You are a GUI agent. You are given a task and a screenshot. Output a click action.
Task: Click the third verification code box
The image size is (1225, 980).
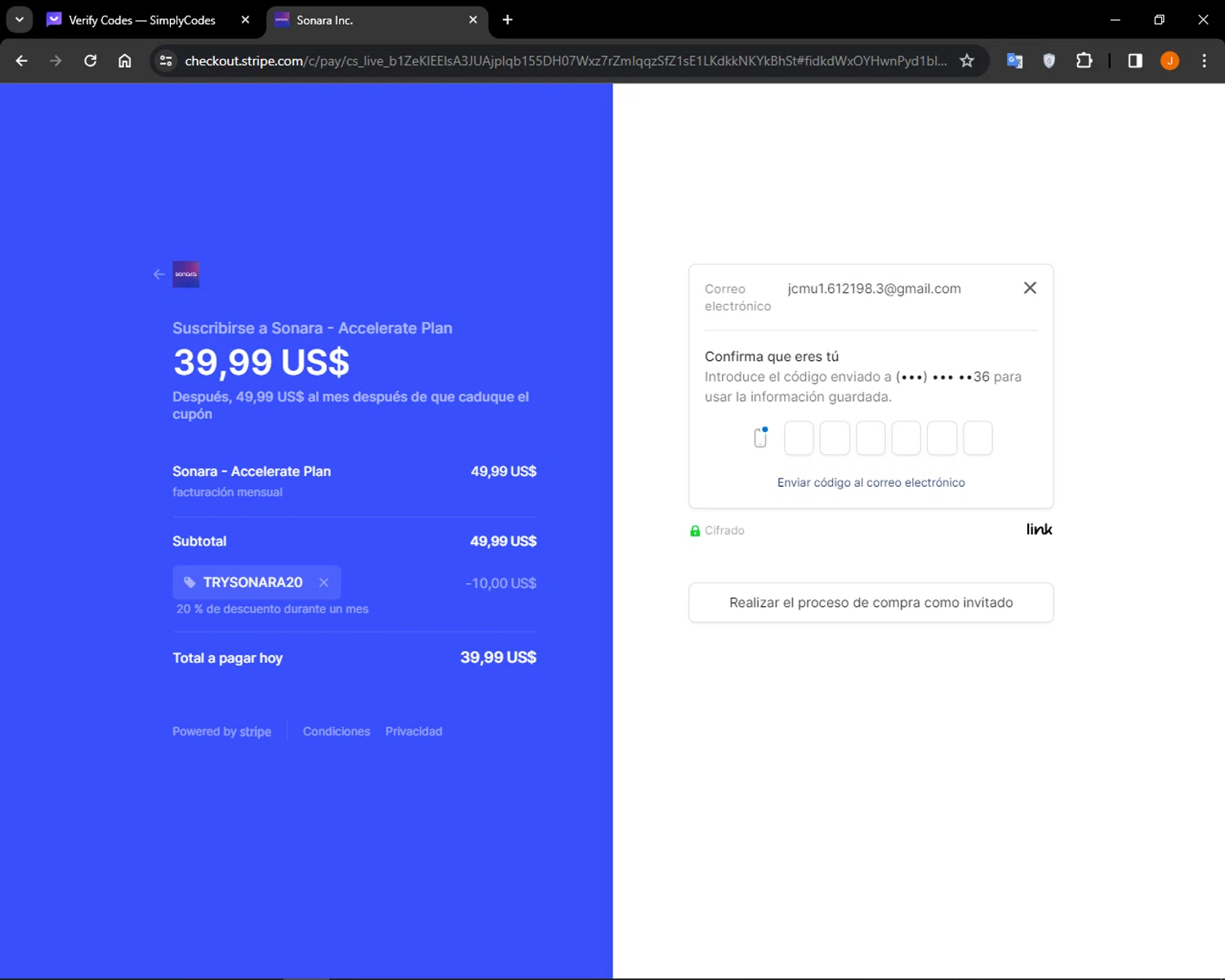coord(871,439)
